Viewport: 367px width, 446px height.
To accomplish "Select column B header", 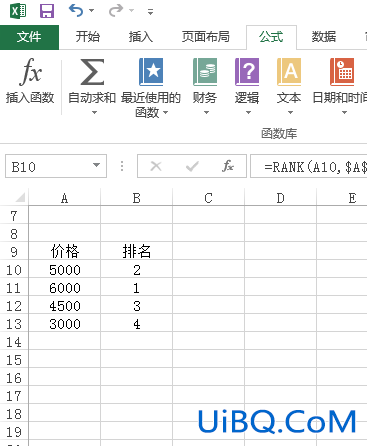I will tap(137, 198).
